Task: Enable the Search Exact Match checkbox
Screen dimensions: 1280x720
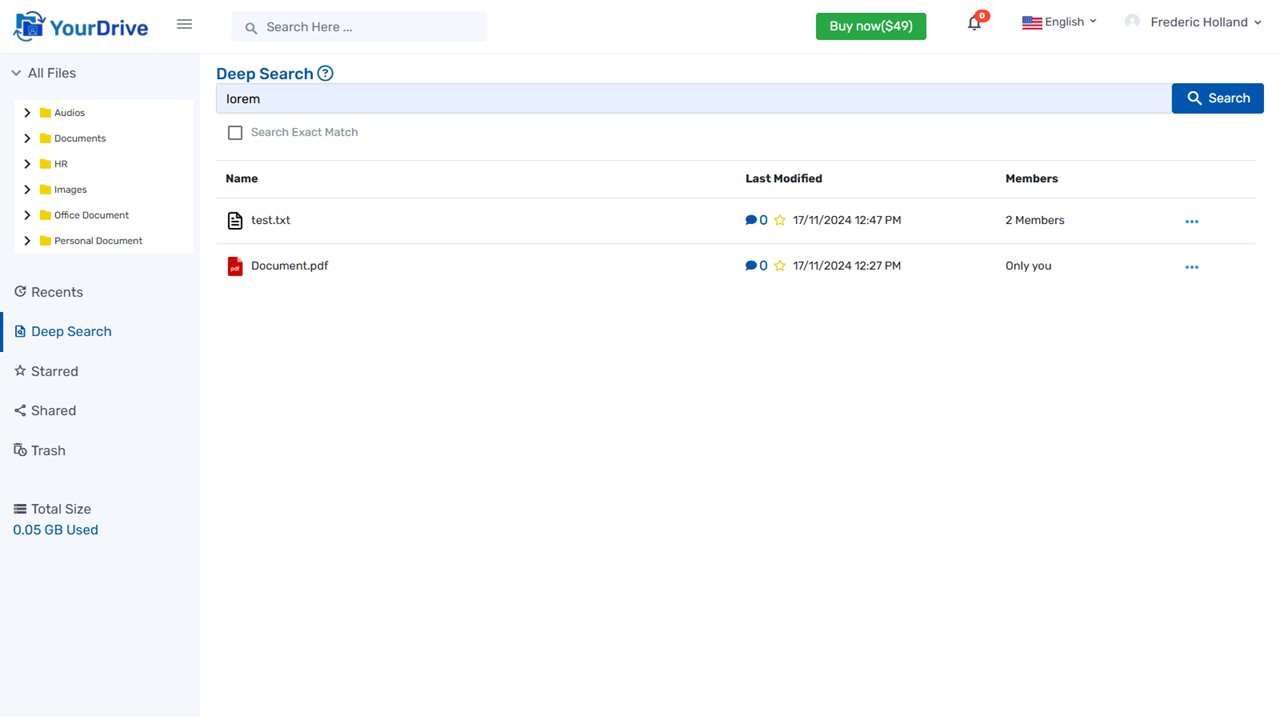Action: 235,132
